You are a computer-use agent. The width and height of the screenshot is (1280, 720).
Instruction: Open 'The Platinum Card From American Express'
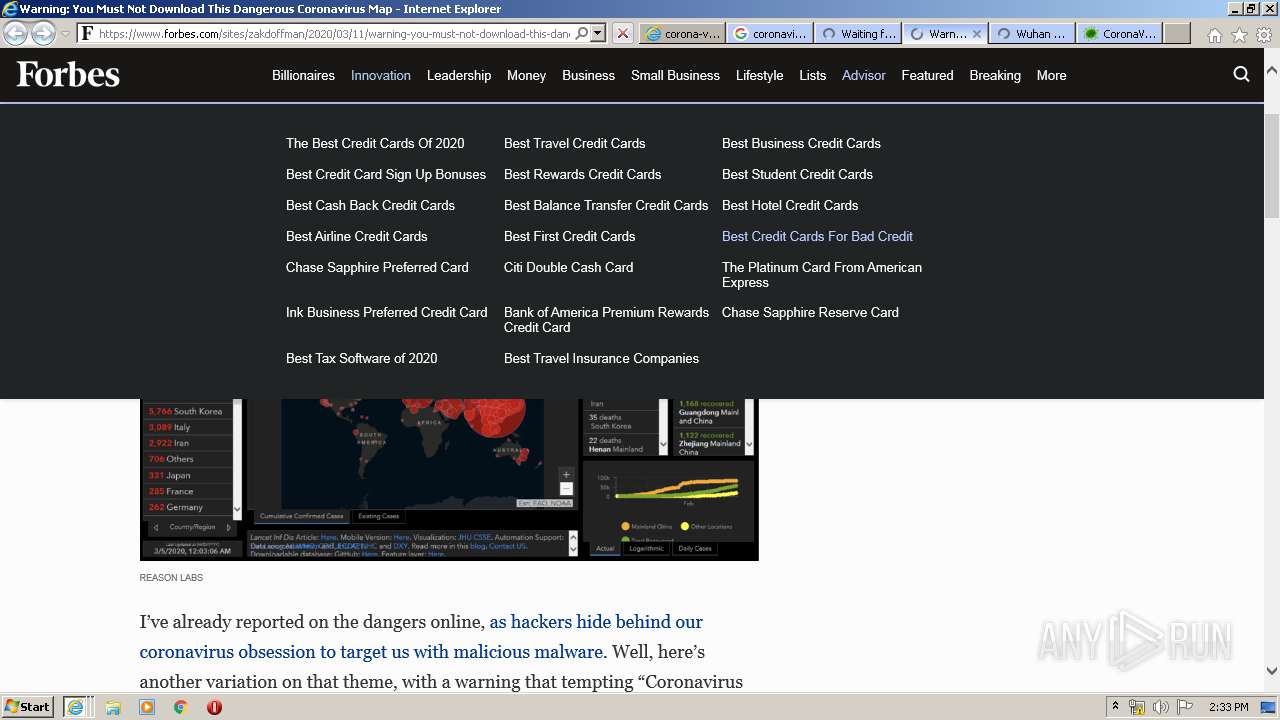pos(822,274)
